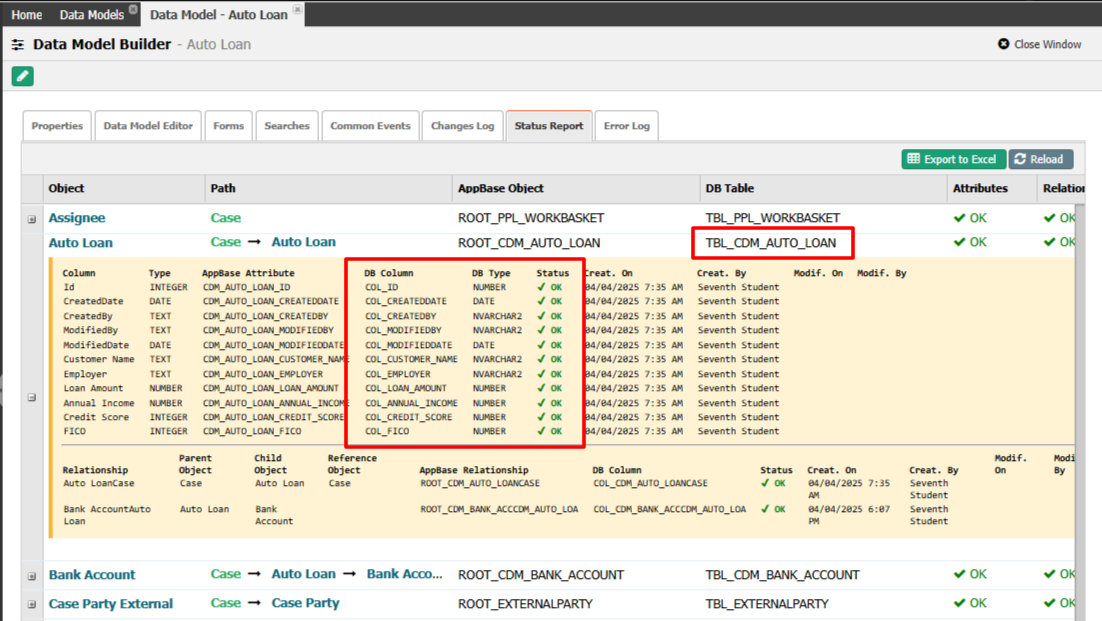Screen dimensions: 1102x621
Task: Click the OK status for COL_CDM_AUTO_LOANCASE relationship
Action: [x=773, y=483]
